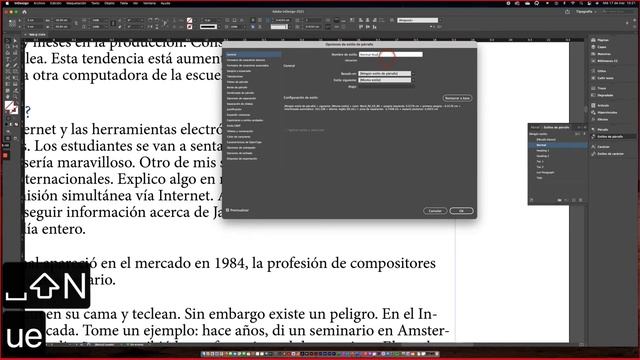
Task: Select the Selection tool in Tools panel
Action: (8, 41)
